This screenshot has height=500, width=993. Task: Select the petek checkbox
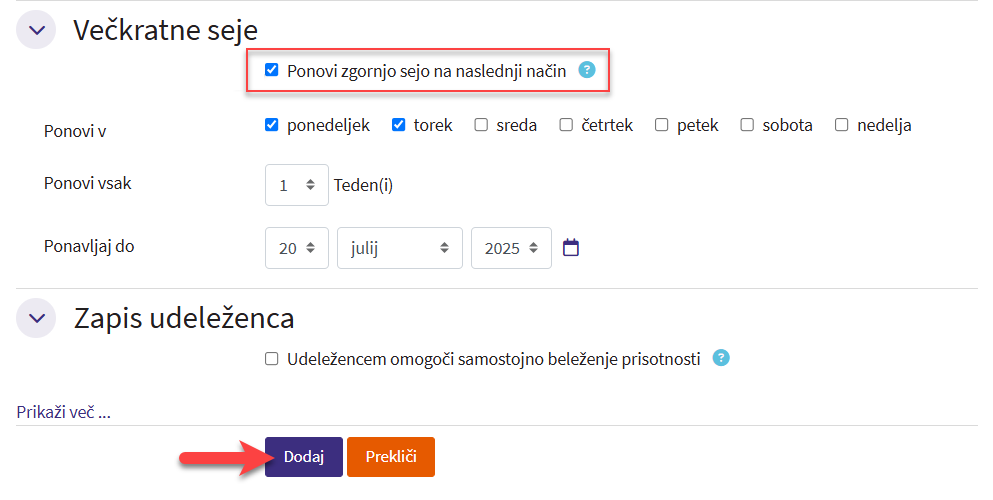click(661, 125)
